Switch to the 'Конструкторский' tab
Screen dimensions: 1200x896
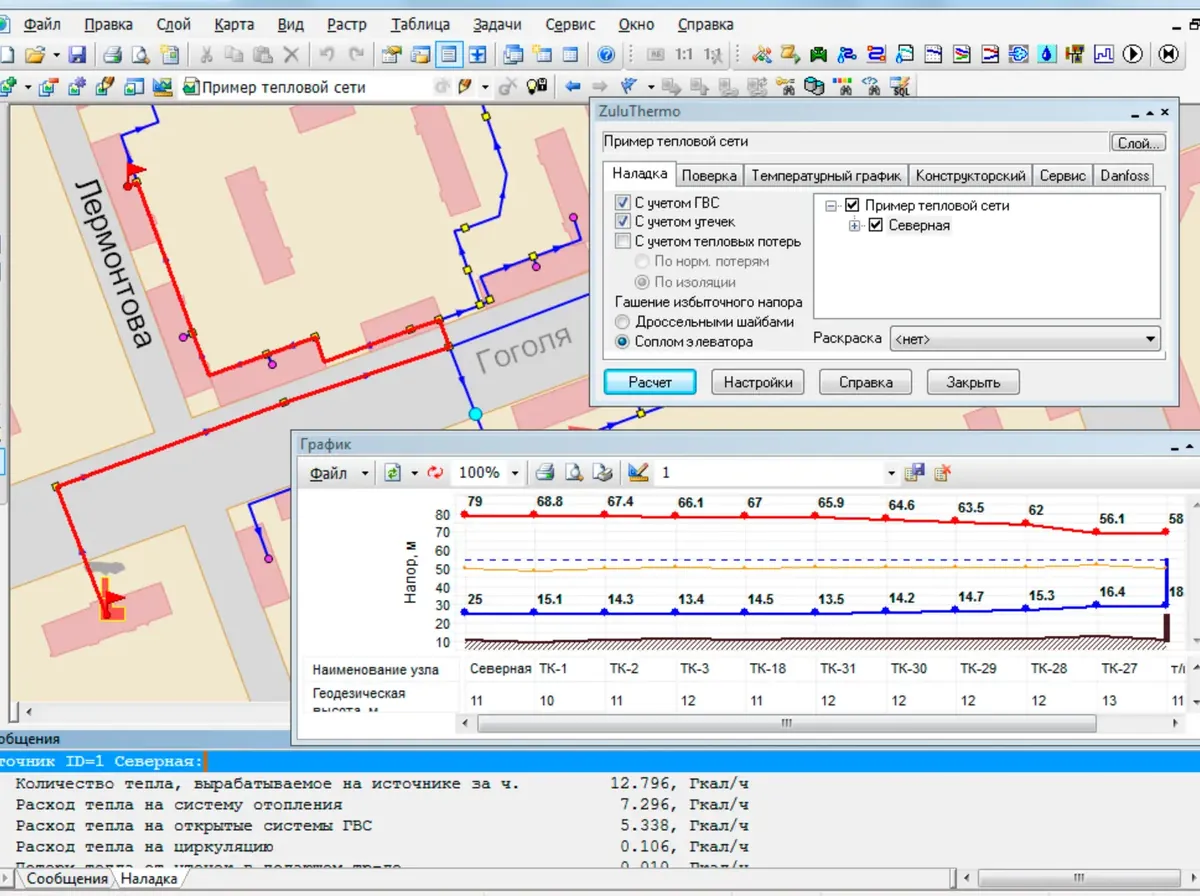pos(970,176)
